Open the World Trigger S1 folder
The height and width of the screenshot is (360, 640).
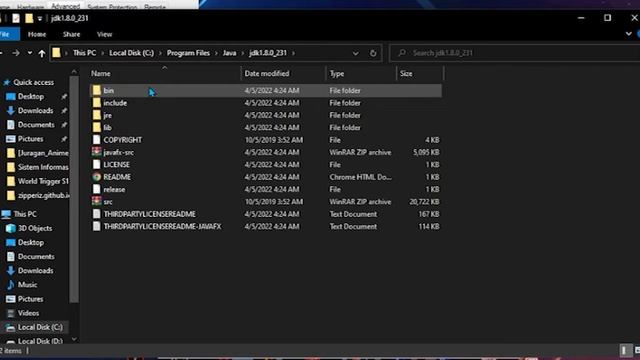click(x=43, y=181)
